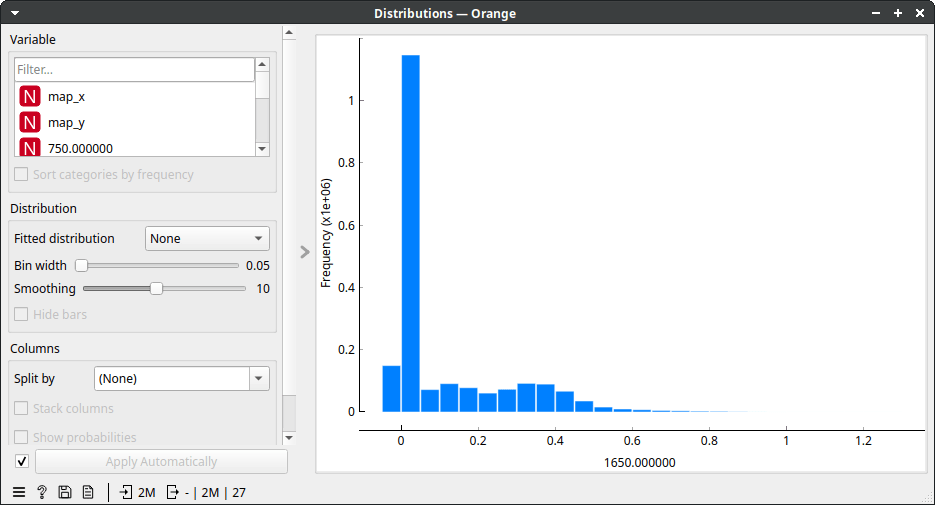Close the Distributions window
The width and height of the screenshot is (935, 505).
920,13
